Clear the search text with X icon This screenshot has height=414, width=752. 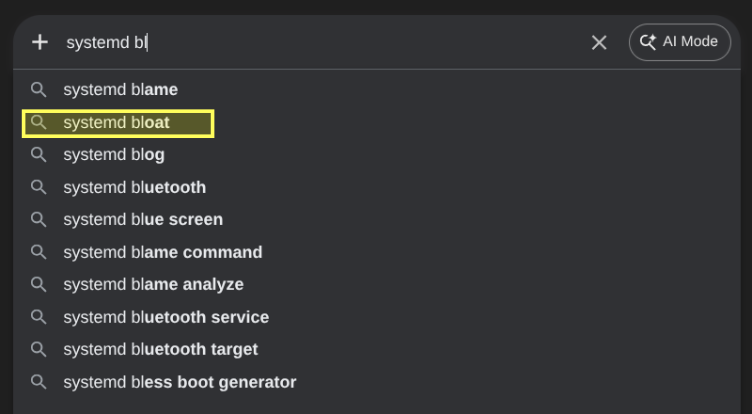tap(599, 42)
